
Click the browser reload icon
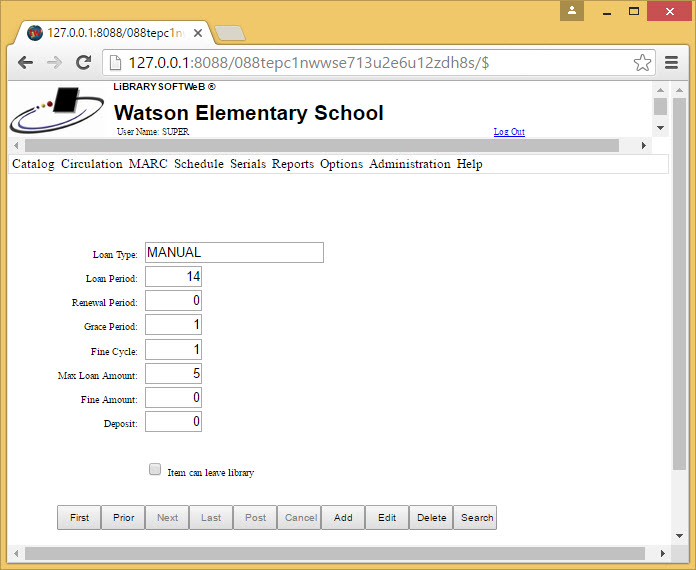coord(84,62)
